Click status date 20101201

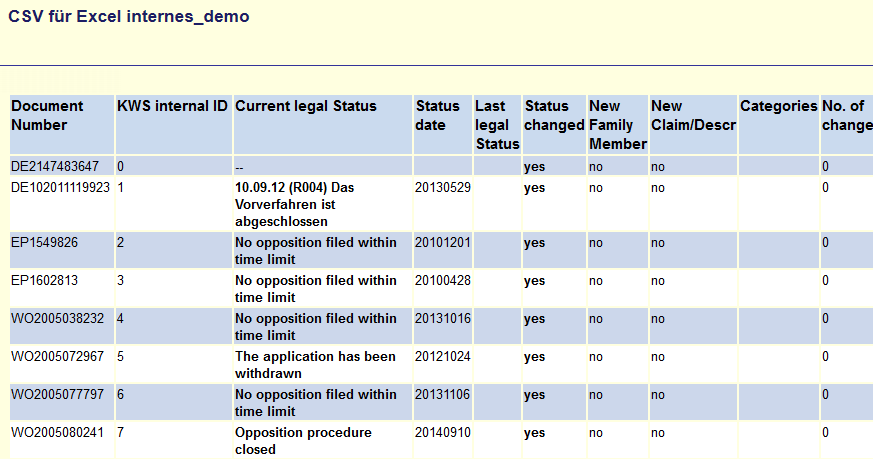443,242
